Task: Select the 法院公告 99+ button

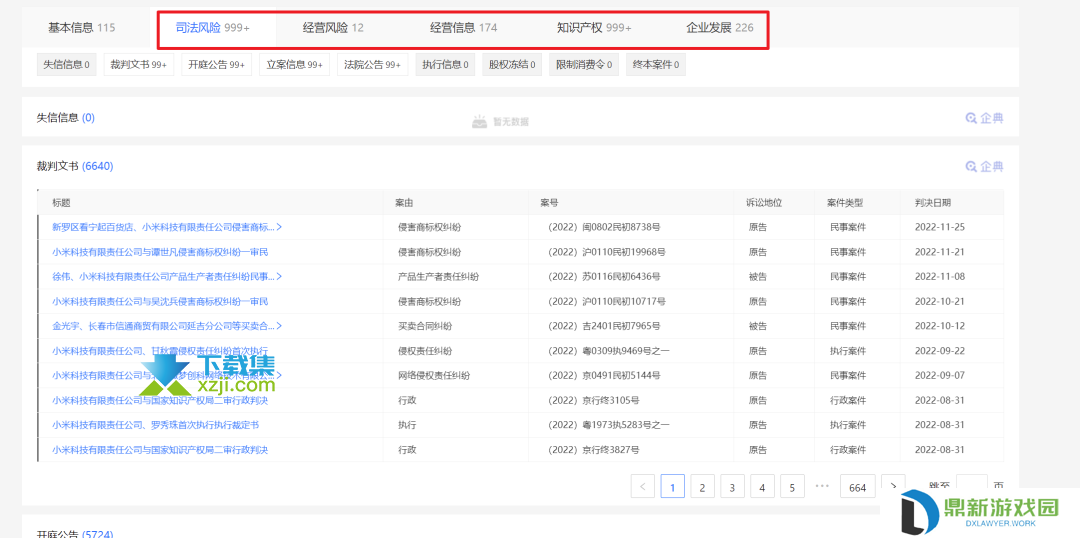Action: click(x=372, y=65)
